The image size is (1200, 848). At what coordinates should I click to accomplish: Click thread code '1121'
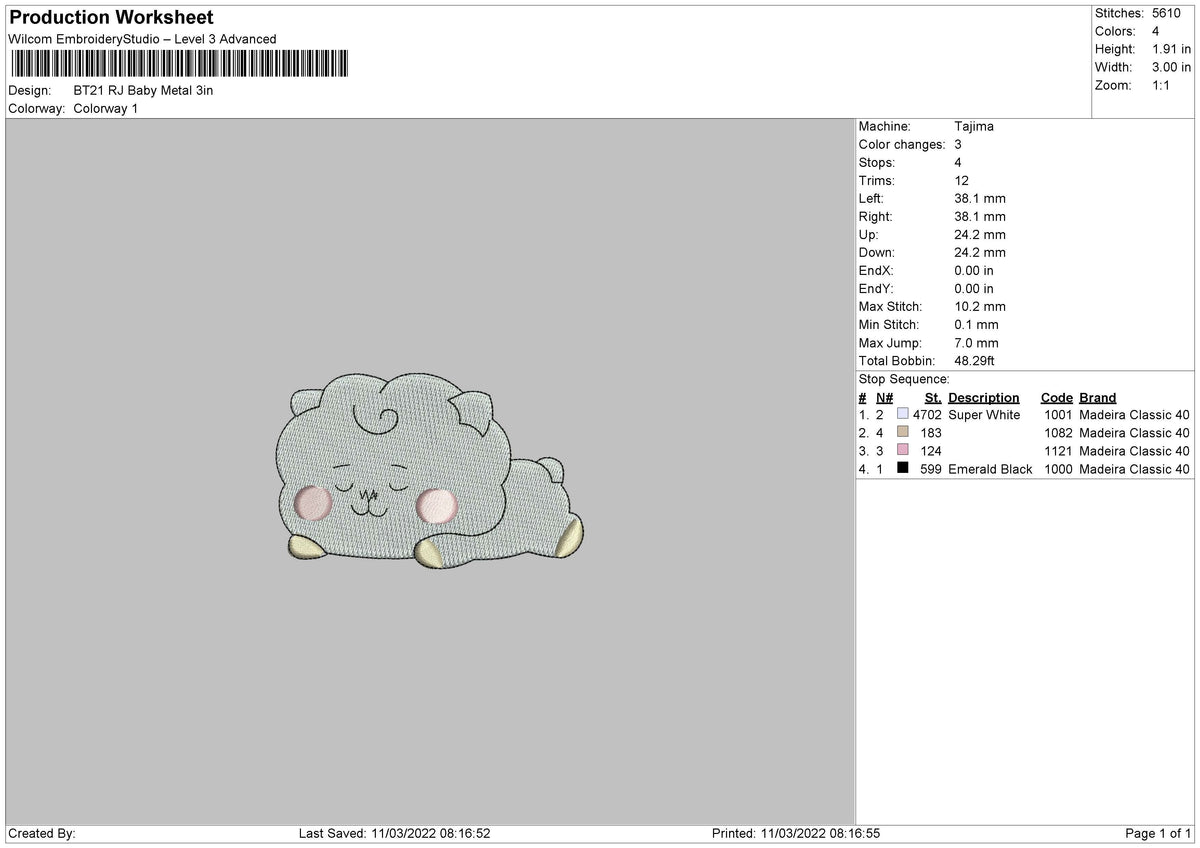[1057, 450]
